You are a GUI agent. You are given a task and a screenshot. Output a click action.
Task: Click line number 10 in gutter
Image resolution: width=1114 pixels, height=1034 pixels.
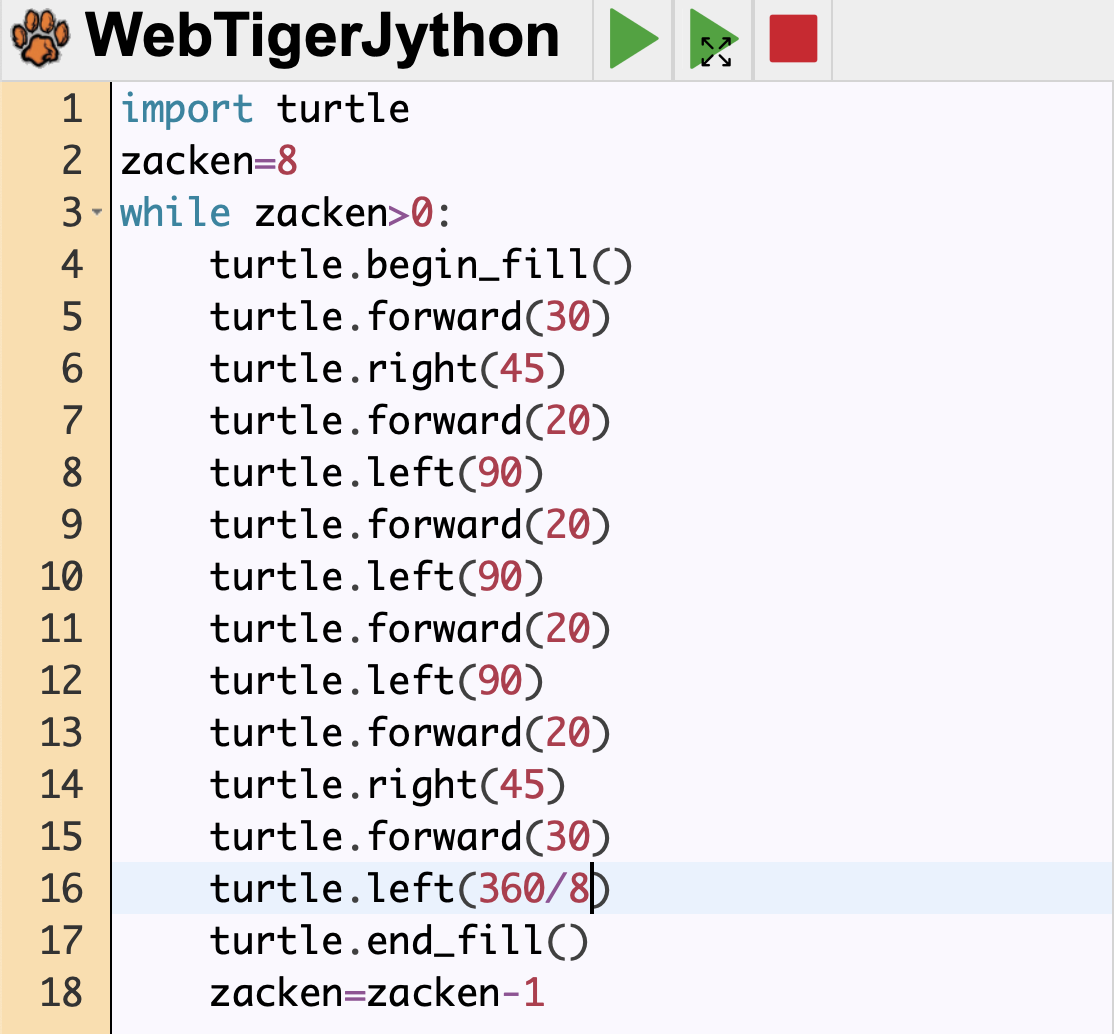62,577
